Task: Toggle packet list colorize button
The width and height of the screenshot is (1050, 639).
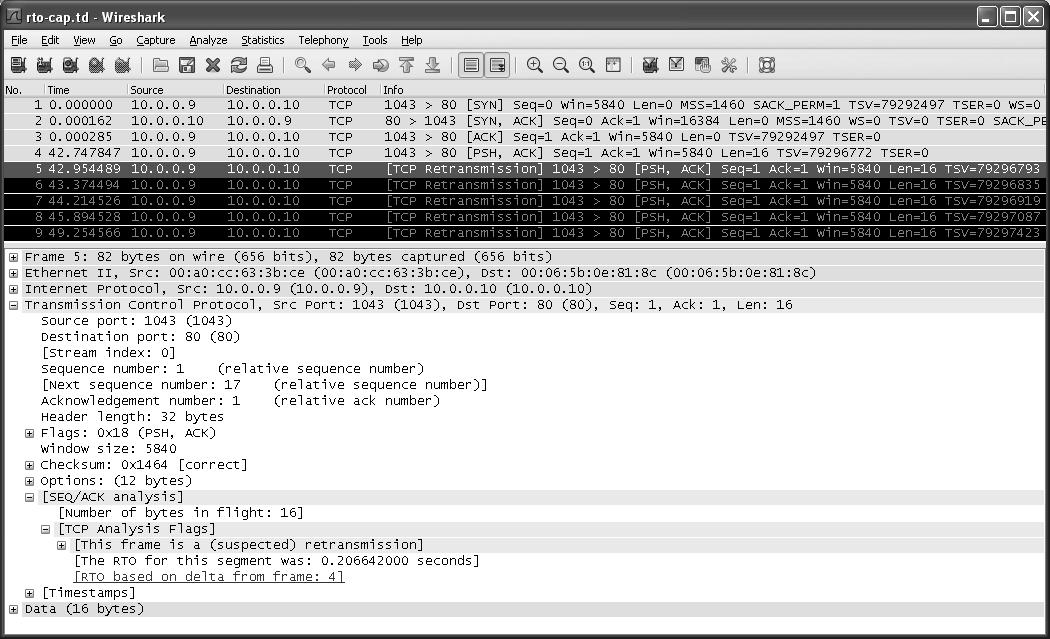Action: tap(471, 66)
